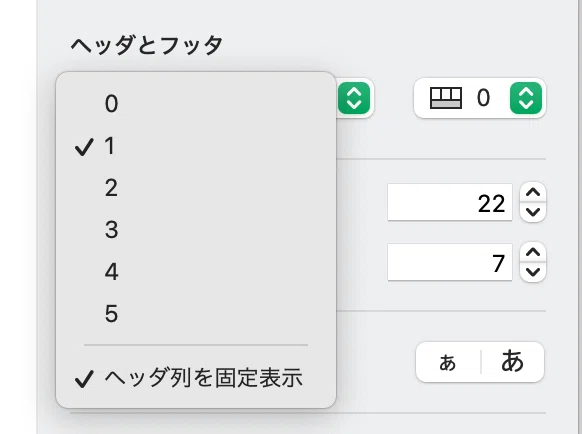This screenshot has height=434, width=582.
Task: Toggle ヘッダ列を固定表示 option
Action: pyautogui.click(x=196, y=378)
